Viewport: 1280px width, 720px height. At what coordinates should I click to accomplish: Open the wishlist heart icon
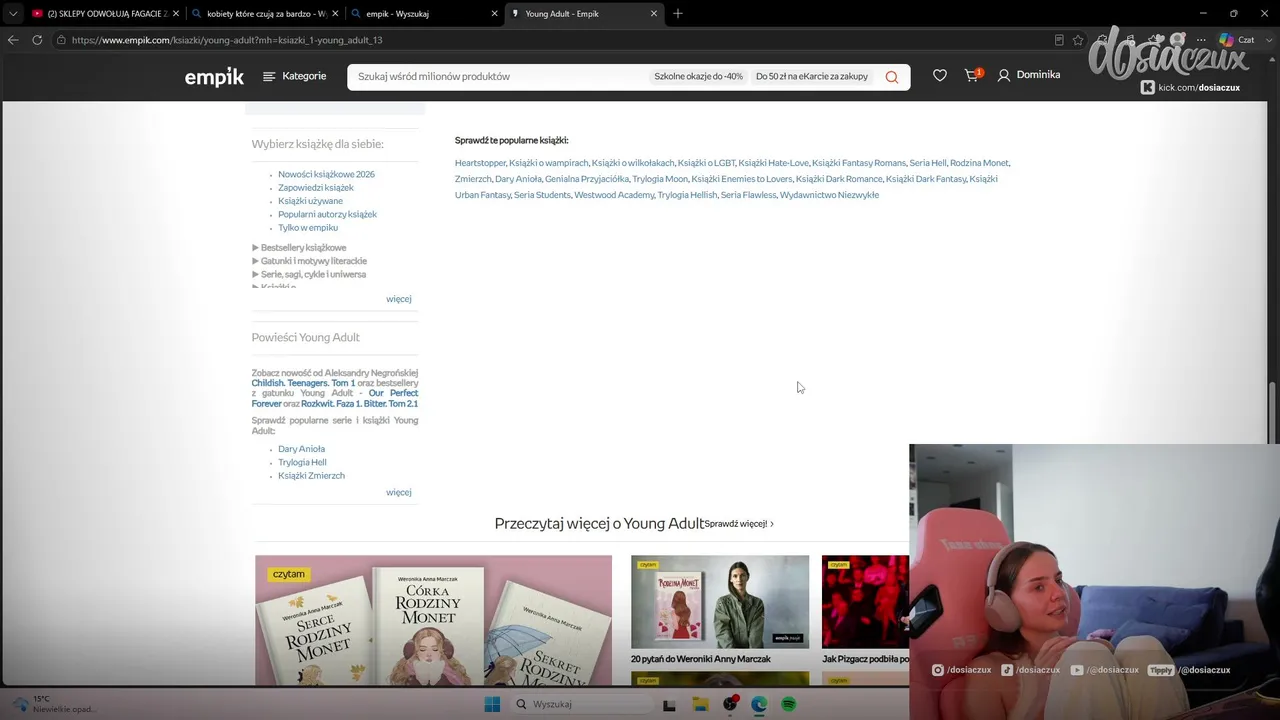pyautogui.click(x=940, y=75)
